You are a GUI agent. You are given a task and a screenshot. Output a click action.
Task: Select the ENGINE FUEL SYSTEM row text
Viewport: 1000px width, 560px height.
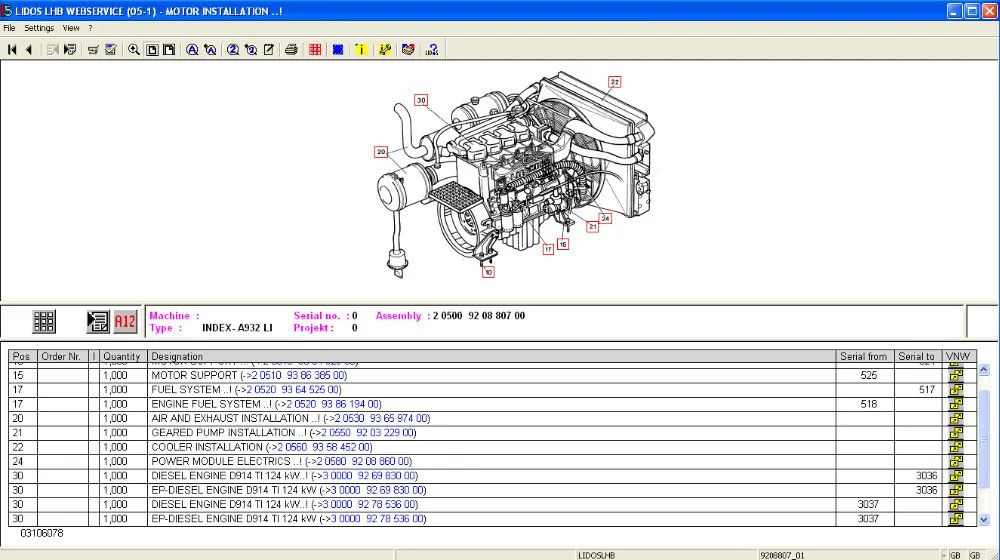tap(266, 404)
